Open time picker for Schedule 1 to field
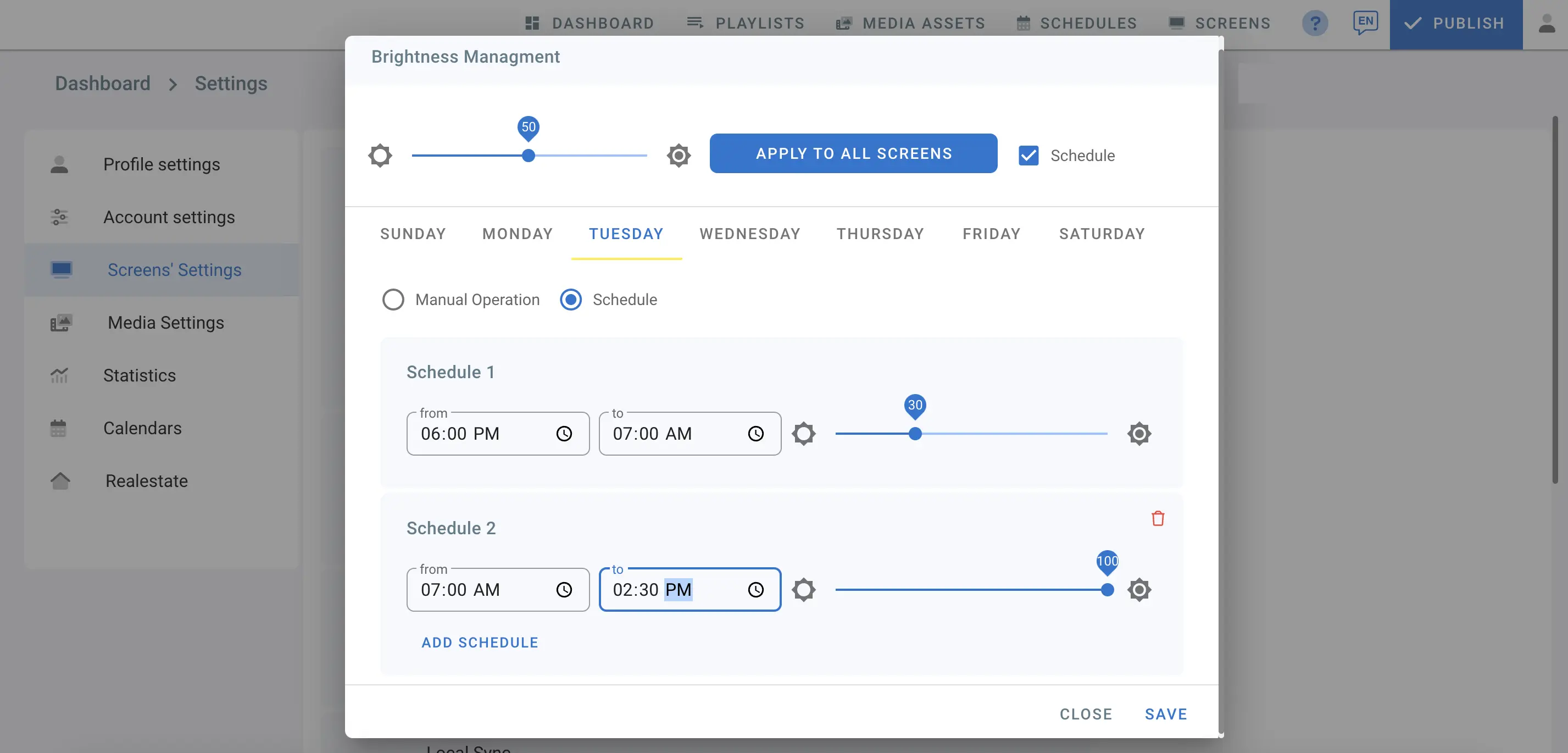 click(x=755, y=434)
